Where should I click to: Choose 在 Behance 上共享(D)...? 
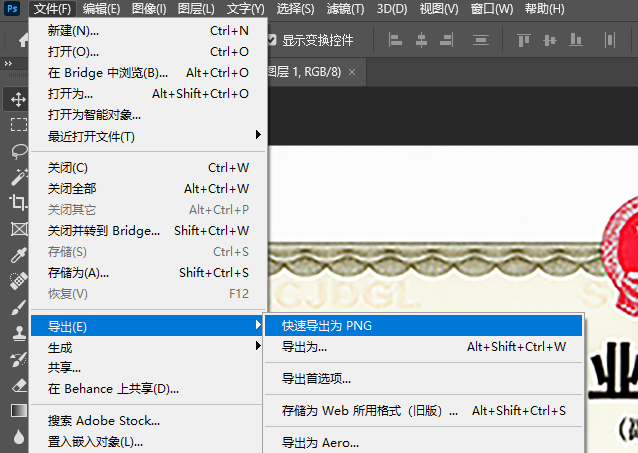(146, 389)
